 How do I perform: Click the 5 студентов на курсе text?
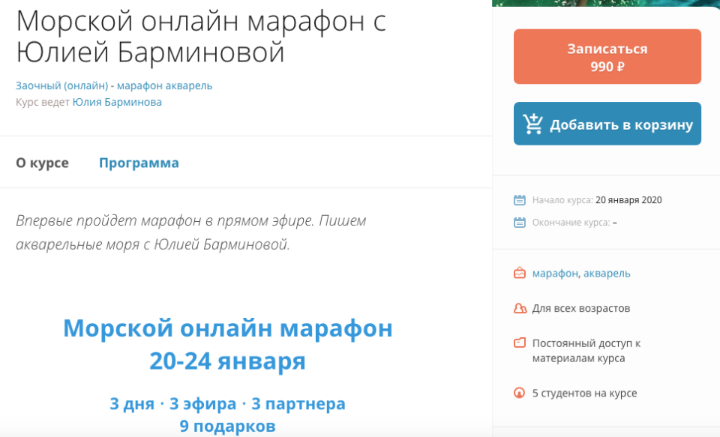click(x=584, y=393)
